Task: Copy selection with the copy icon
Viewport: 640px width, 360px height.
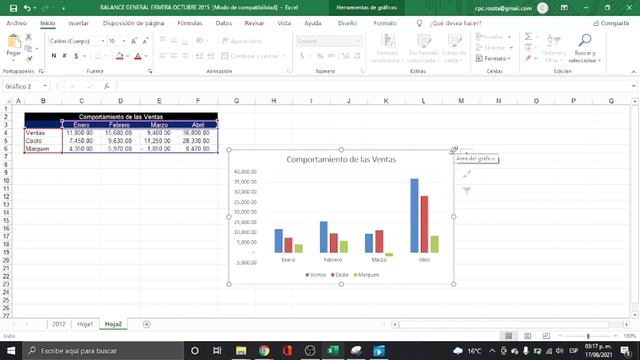Action: click(x=28, y=49)
